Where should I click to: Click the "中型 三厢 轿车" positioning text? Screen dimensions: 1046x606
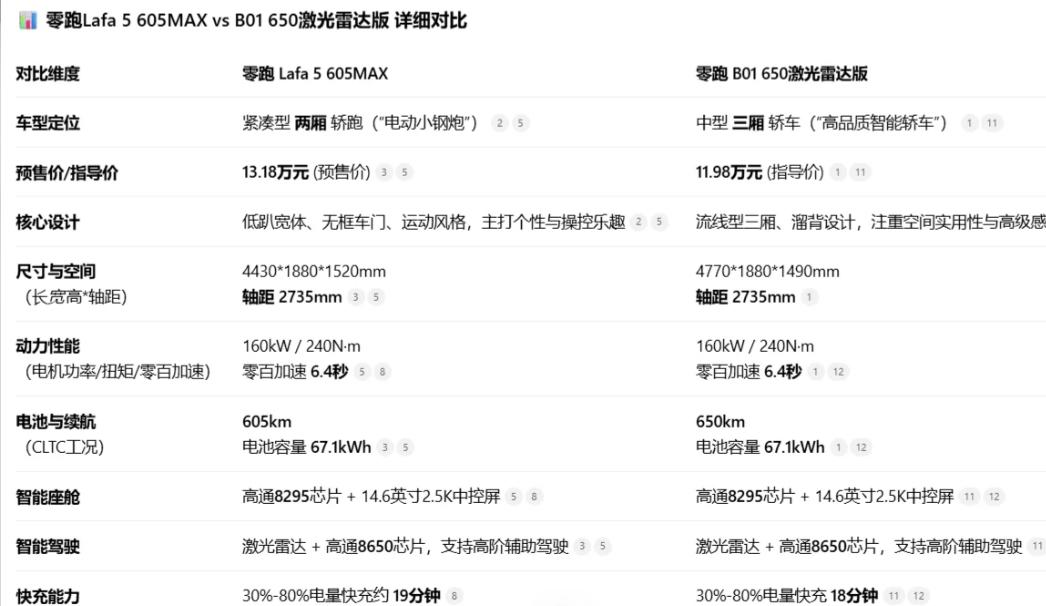(748, 123)
